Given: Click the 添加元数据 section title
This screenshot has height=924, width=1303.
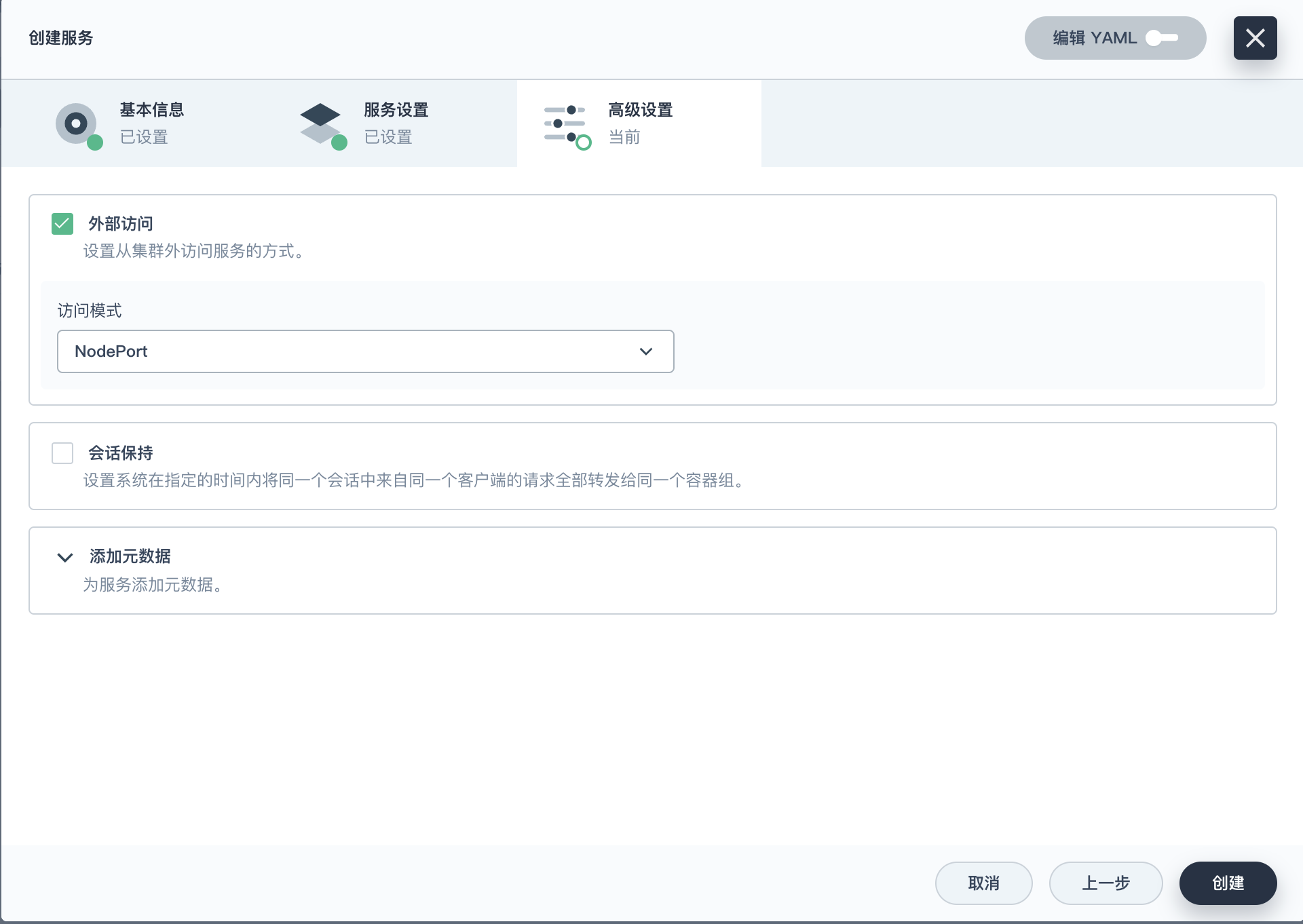Looking at the screenshot, I should [130, 556].
